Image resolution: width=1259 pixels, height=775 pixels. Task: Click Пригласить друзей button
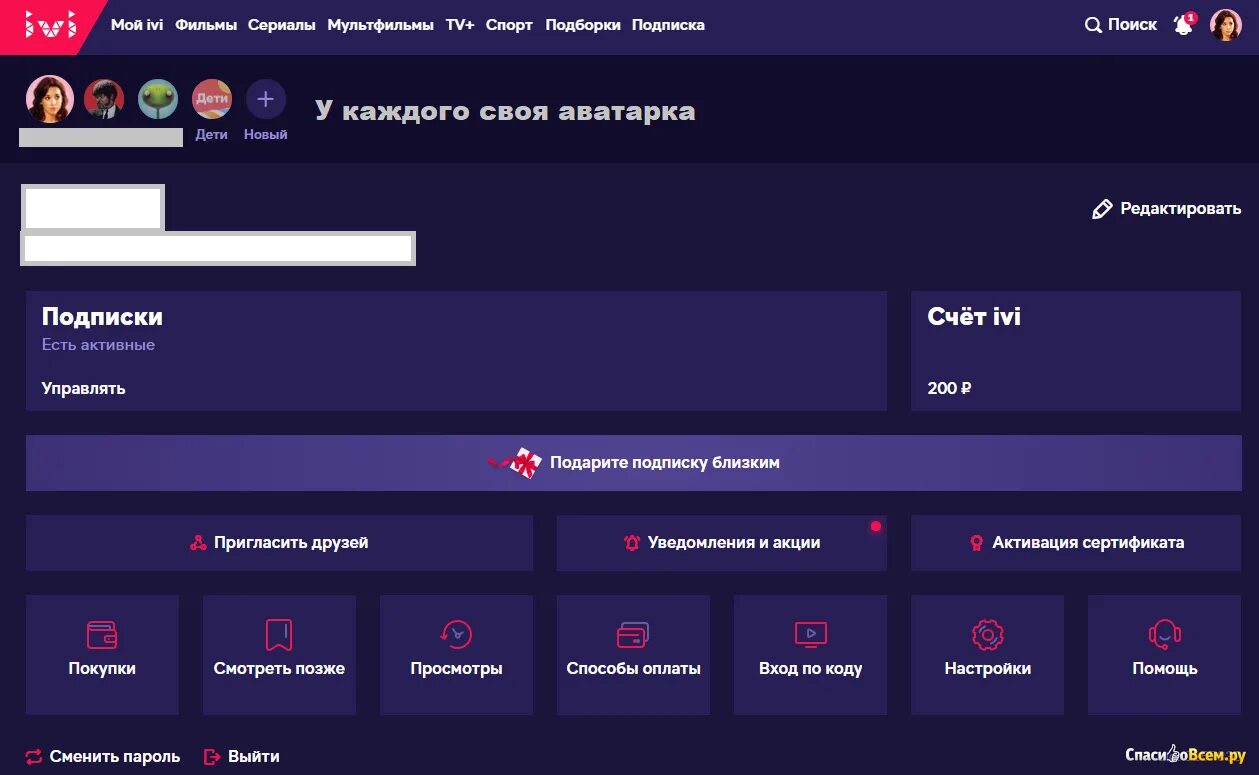click(x=279, y=543)
